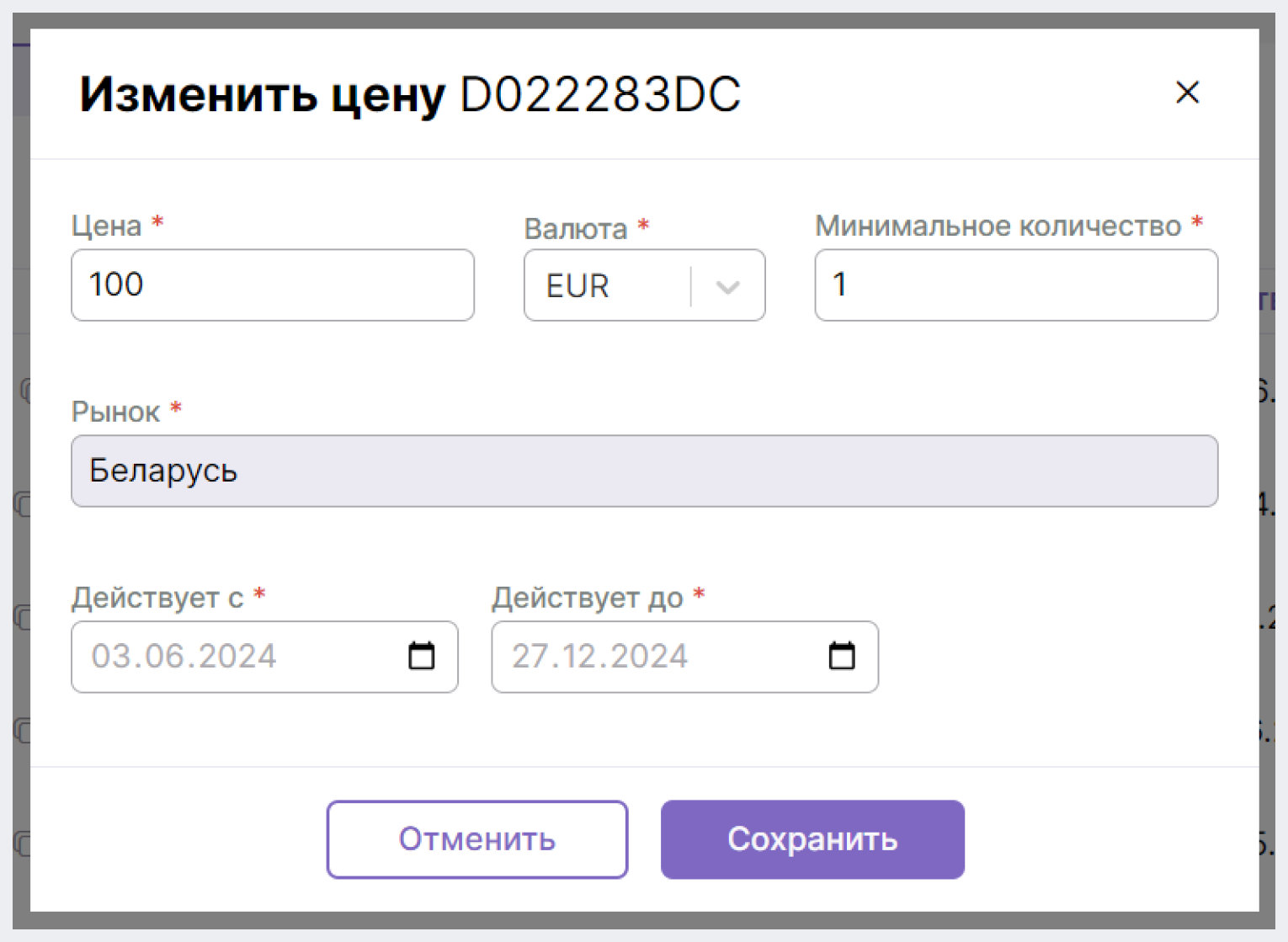1288x942 pixels.
Task: Open calendar picker for Действует с
Action: coord(421,656)
